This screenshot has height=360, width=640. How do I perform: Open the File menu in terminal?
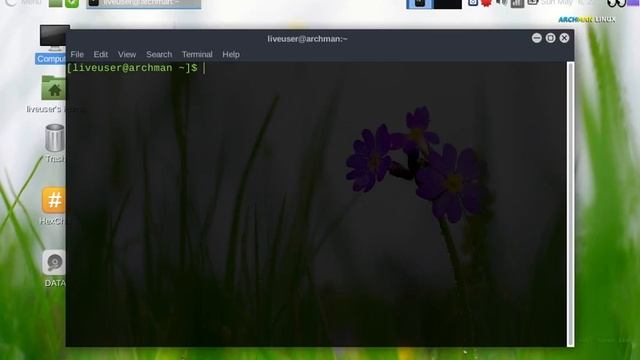tap(77, 54)
